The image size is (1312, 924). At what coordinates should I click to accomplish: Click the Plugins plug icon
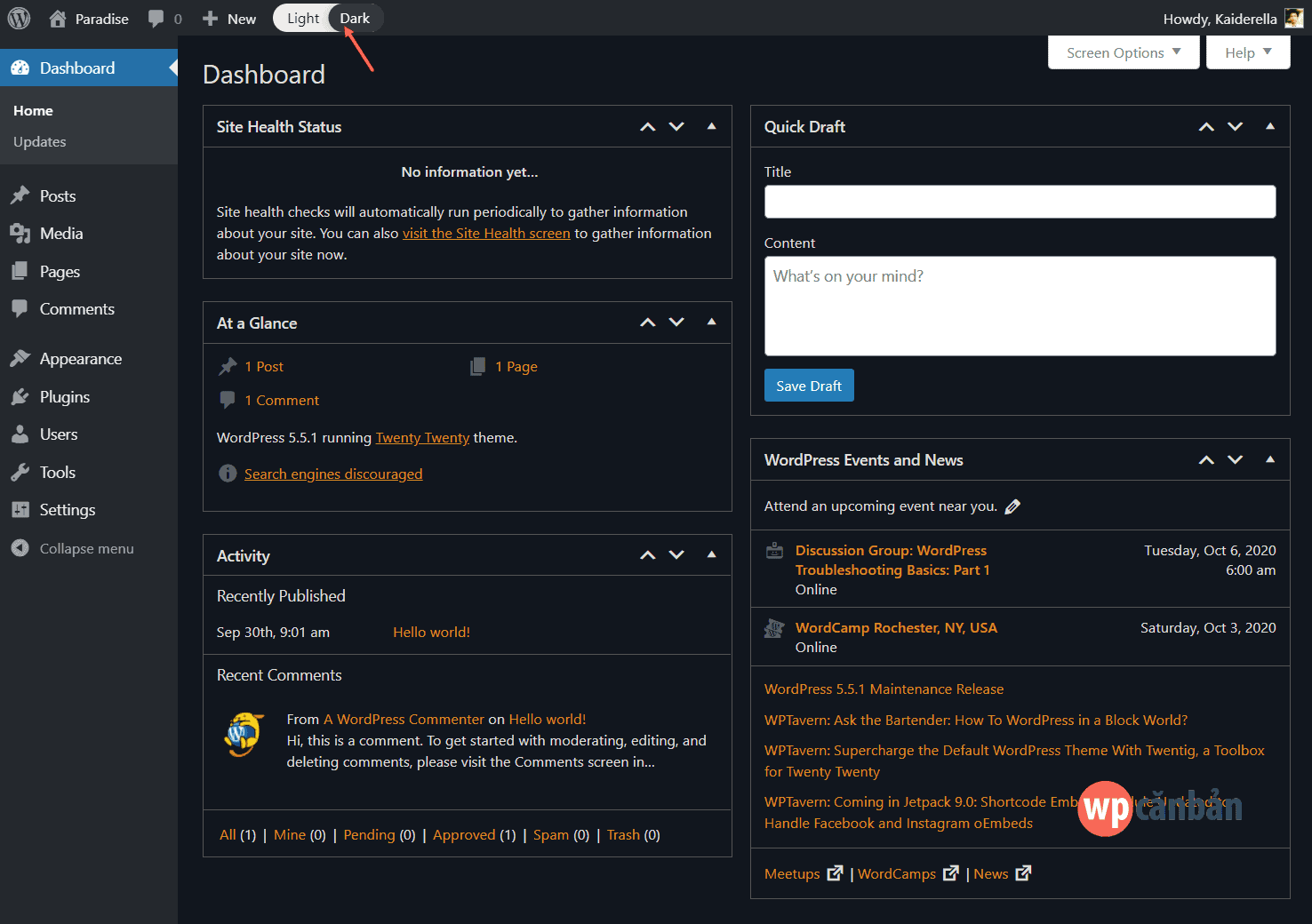coord(20,396)
